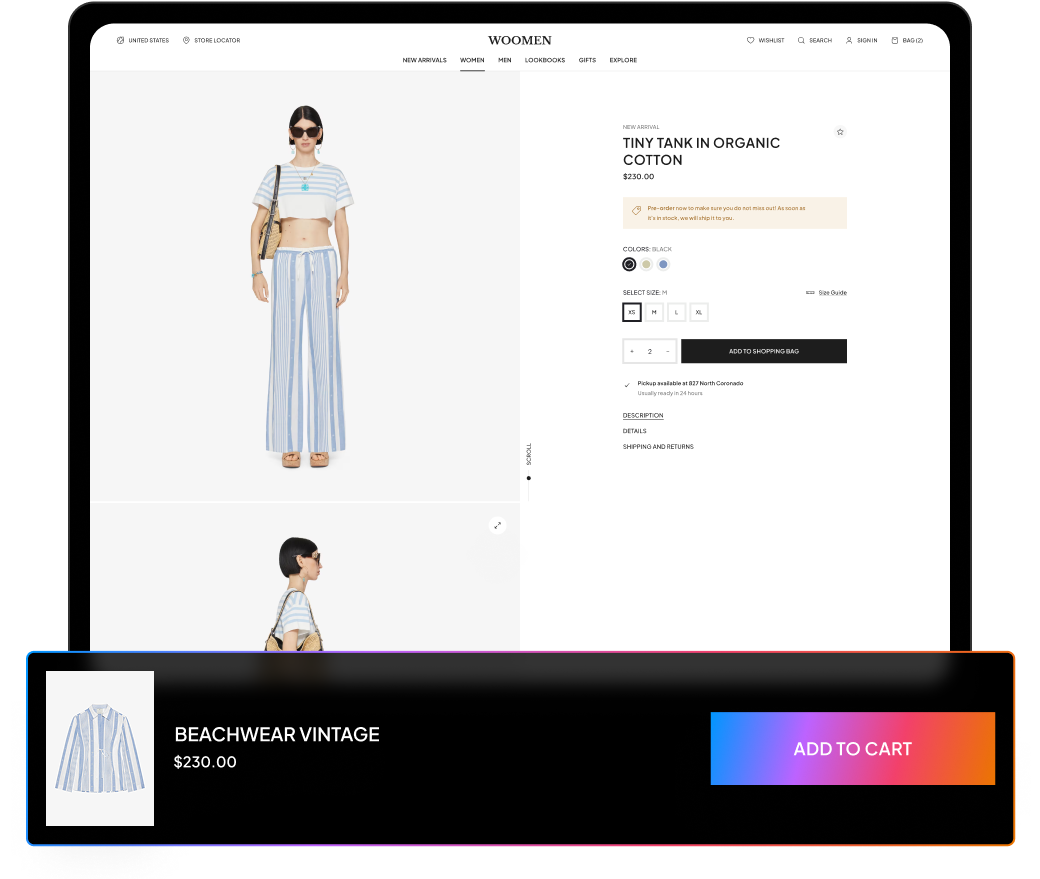Click the Usually ready in 24 hours text
The height and width of the screenshot is (879, 1040).
670,393
